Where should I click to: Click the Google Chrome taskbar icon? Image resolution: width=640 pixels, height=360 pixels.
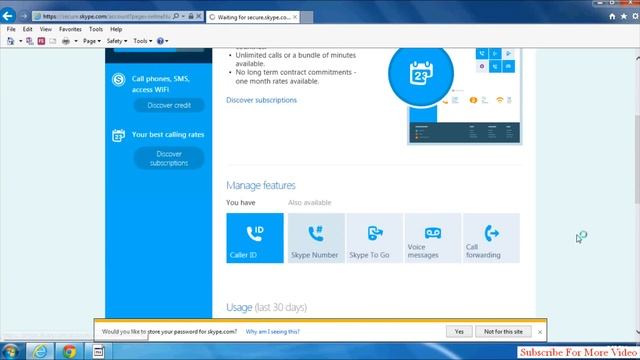point(69,351)
